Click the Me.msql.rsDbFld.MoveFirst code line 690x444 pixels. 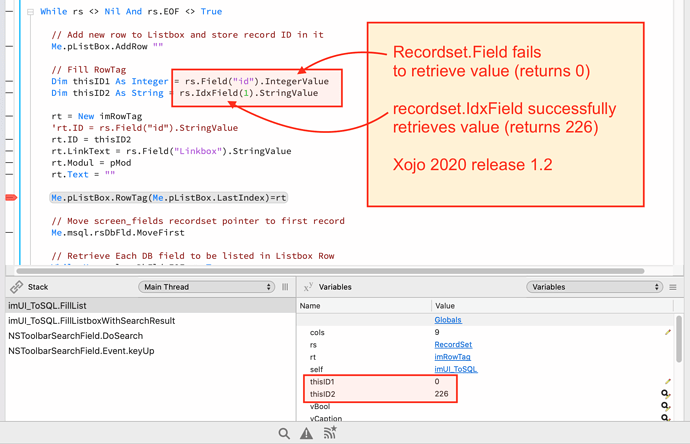(x=118, y=232)
